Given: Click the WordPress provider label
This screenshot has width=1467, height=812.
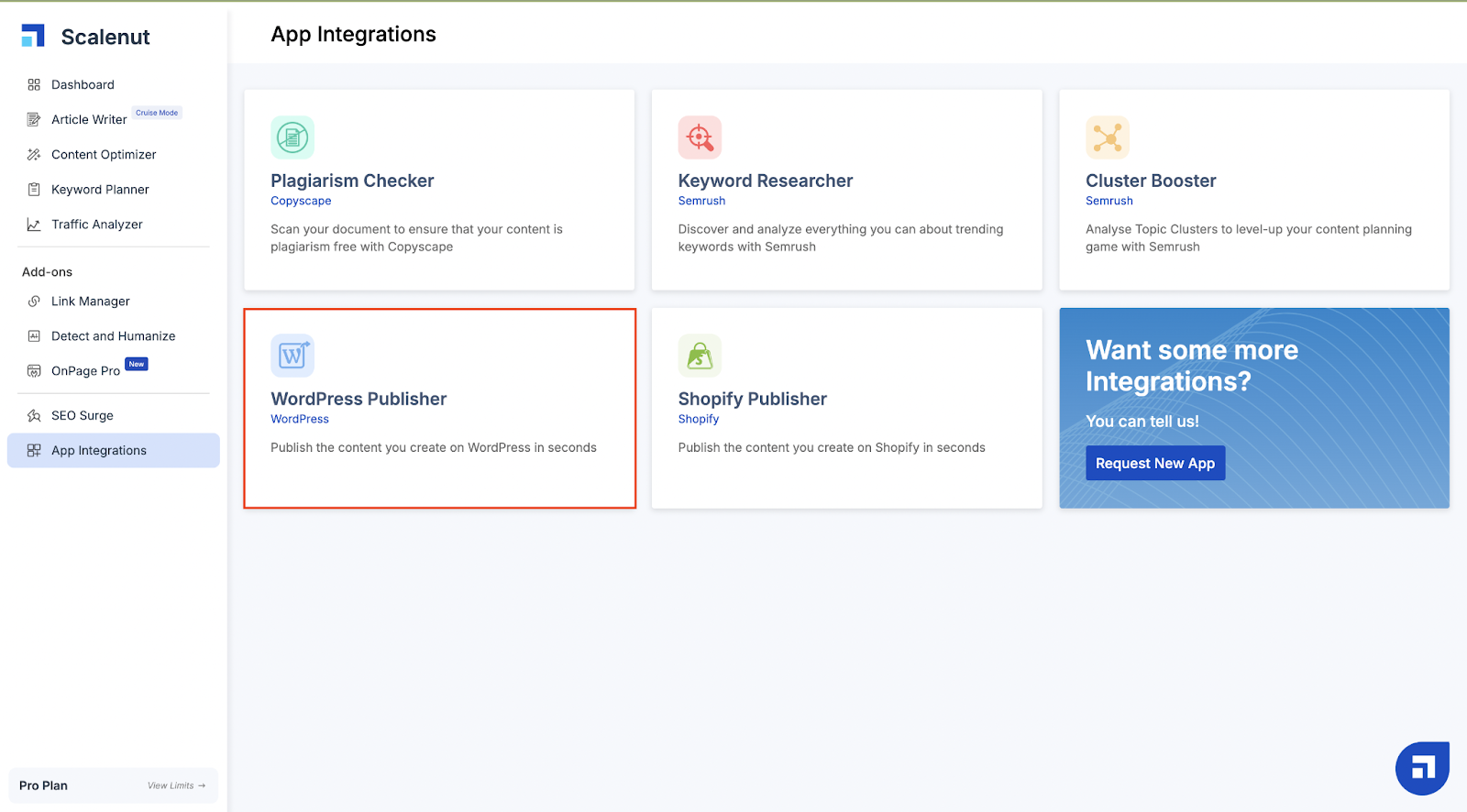Looking at the screenshot, I should coord(300,419).
